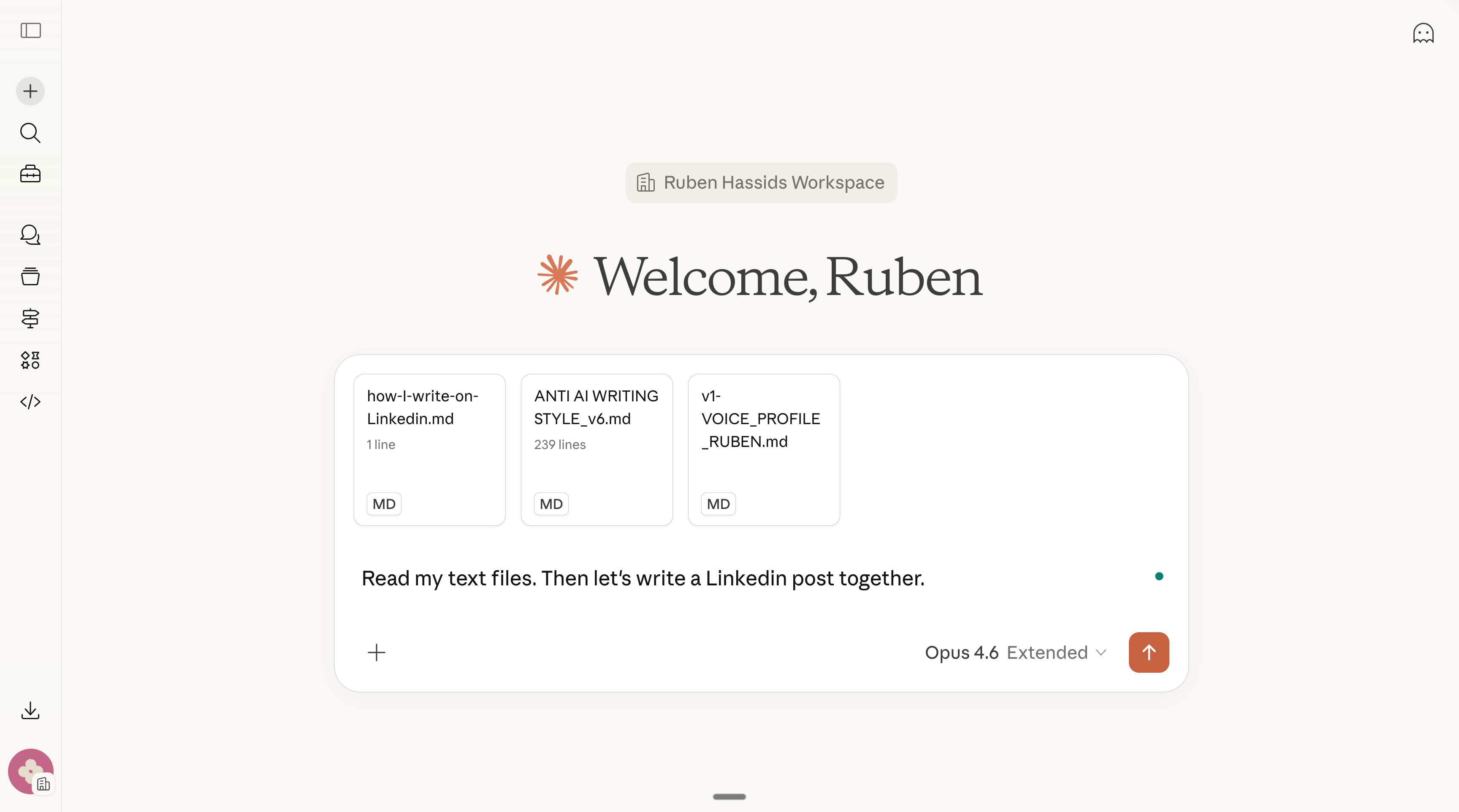Open the search icon in sidebar

pyautogui.click(x=30, y=133)
